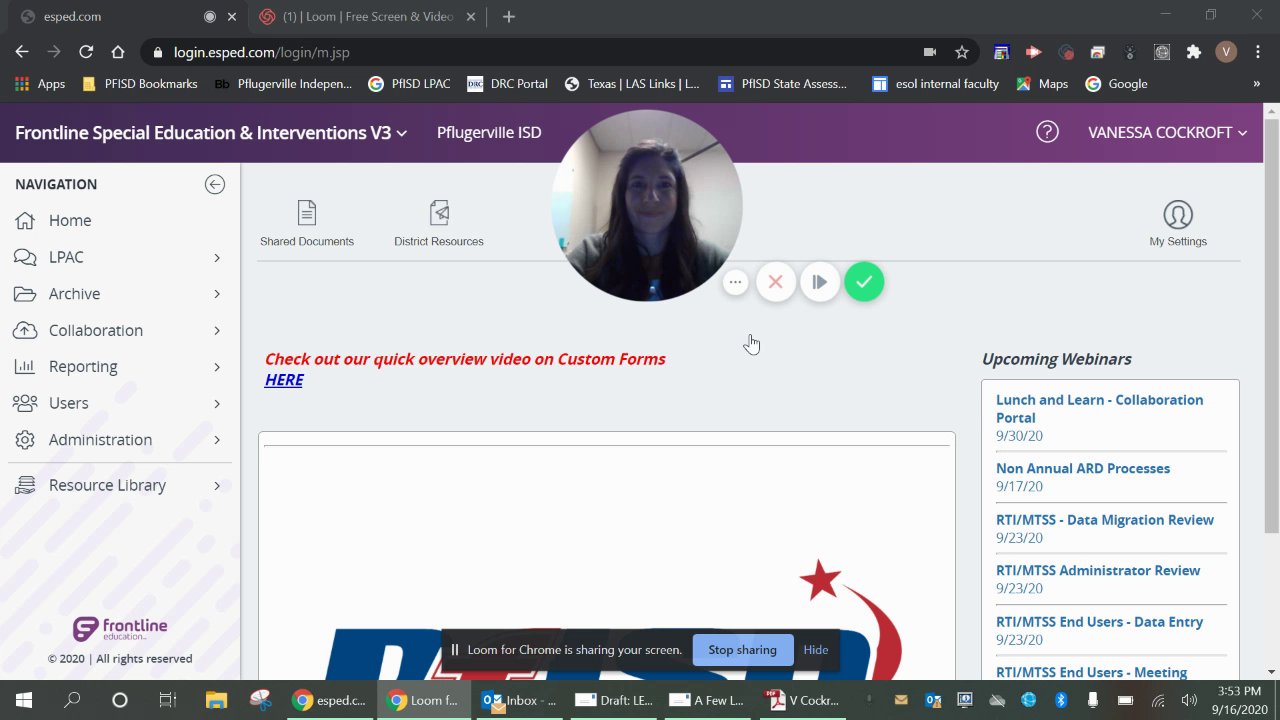
Task: Open Google bookmark
Action: [1116, 84]
